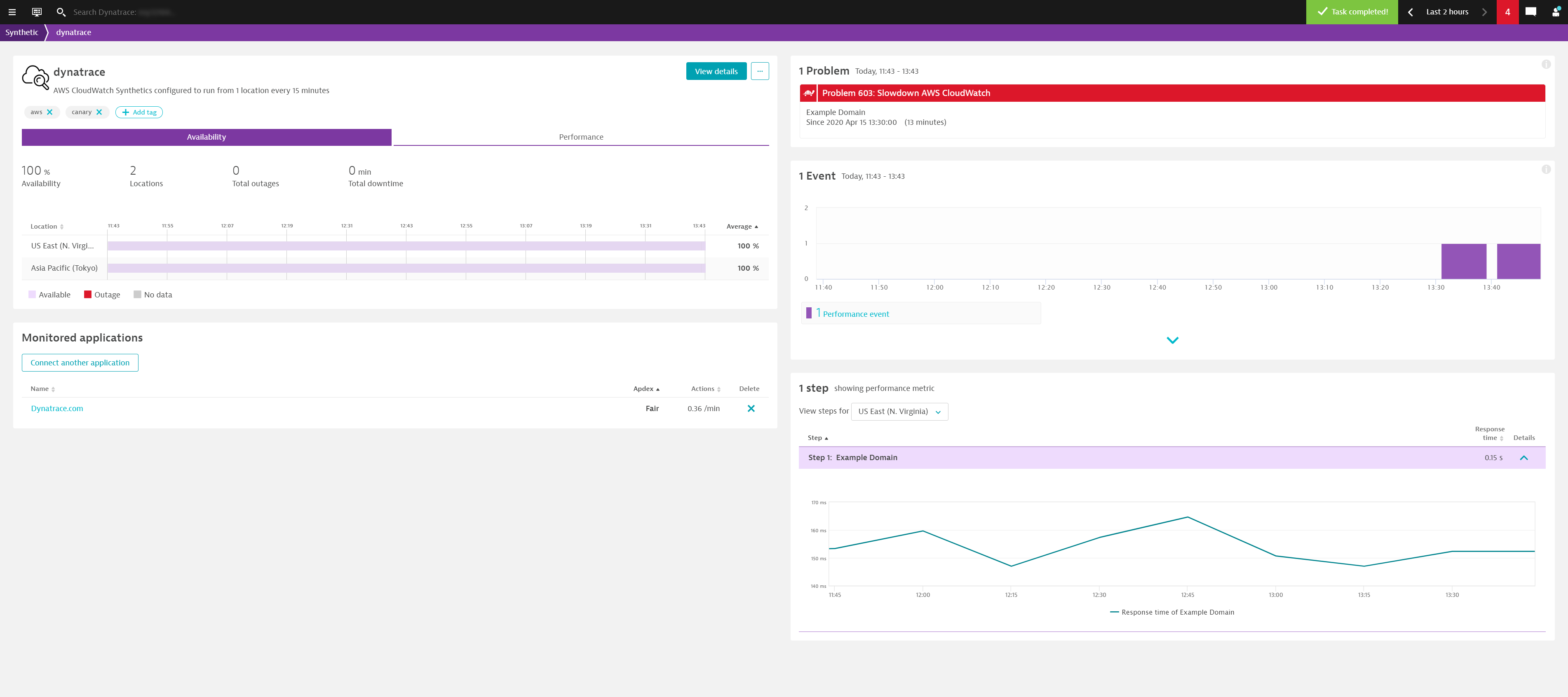Sort monitored applications by Actions
The image size is (1568, 697).
click(x=706, y=388)
